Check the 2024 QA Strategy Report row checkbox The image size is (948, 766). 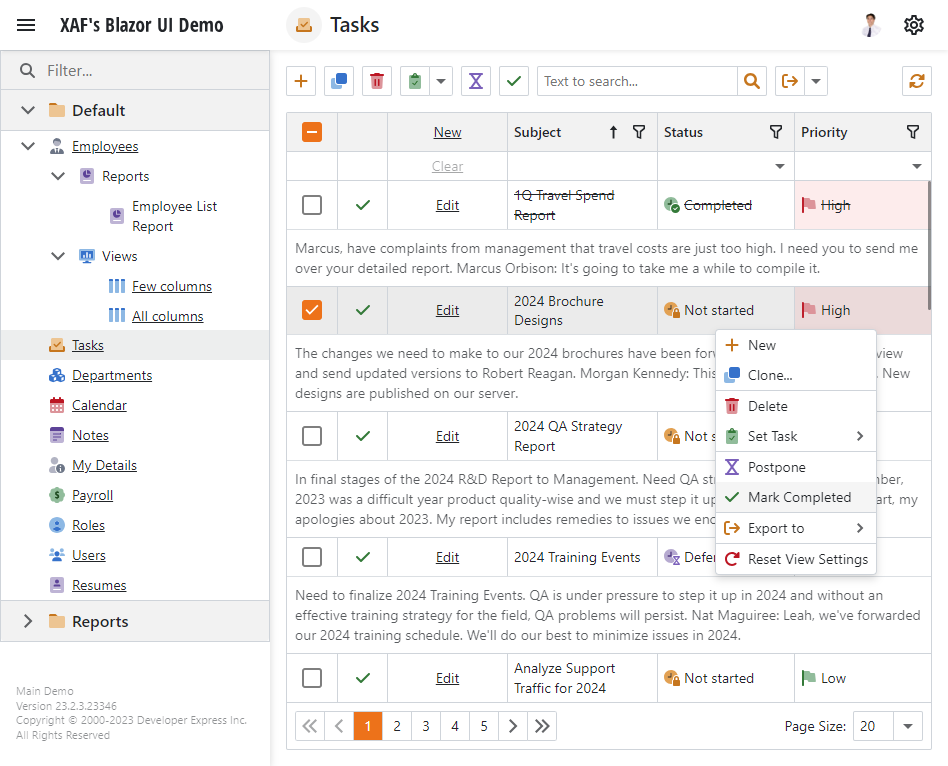(x=312, y=436)
